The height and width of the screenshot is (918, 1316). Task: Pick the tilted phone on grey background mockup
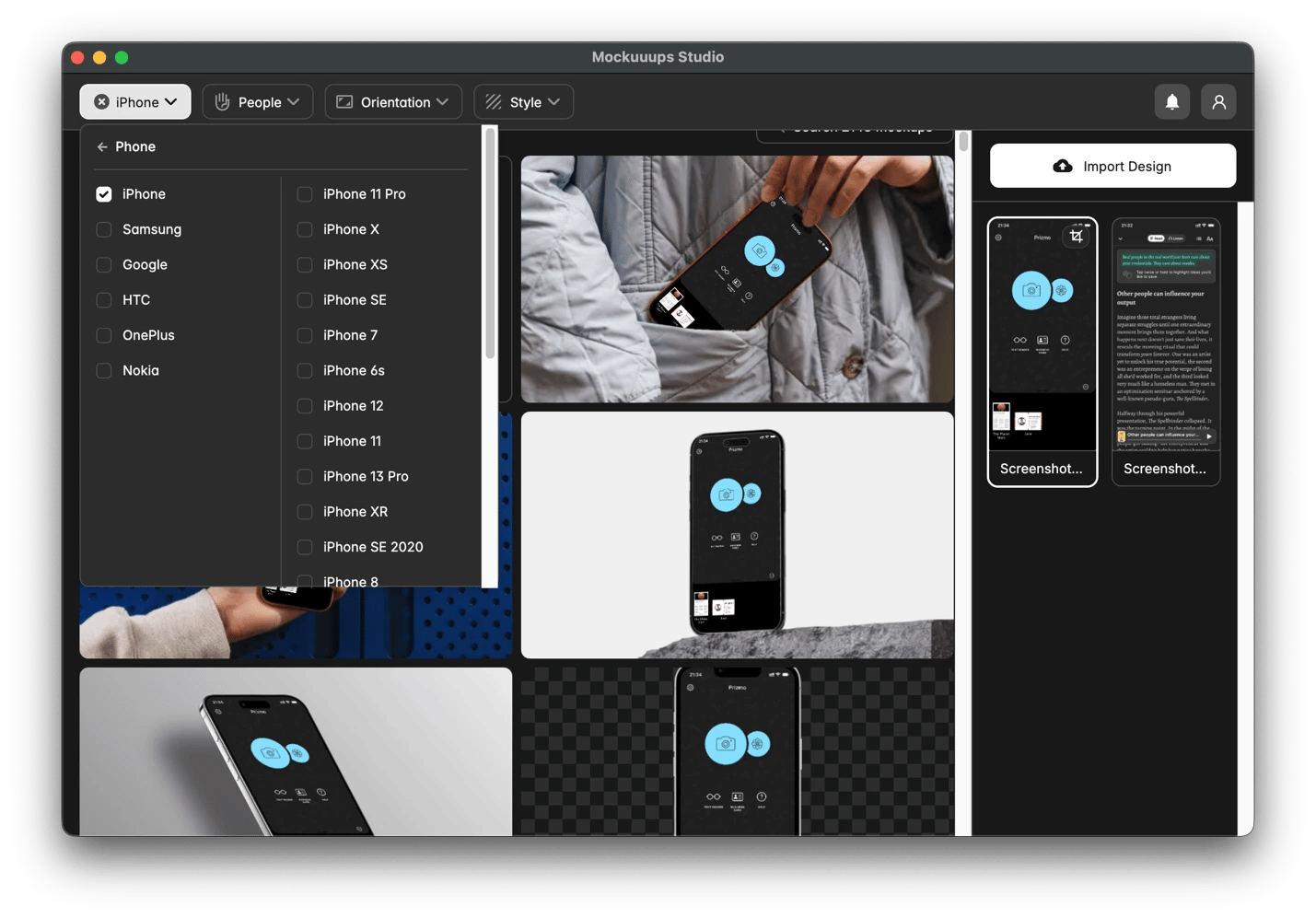[296, 751]
